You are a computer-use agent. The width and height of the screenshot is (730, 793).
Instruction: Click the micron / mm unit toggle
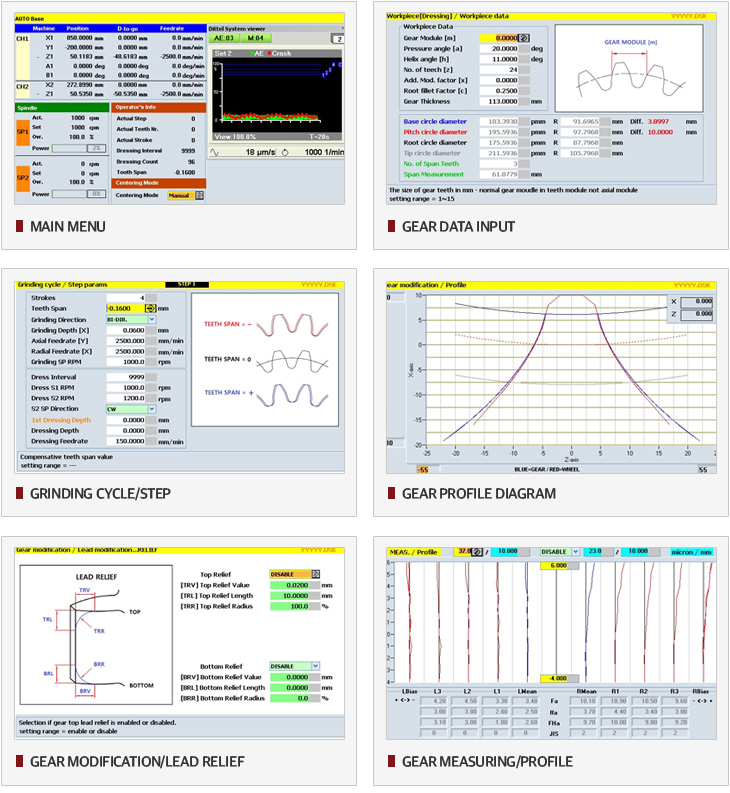pos(692,552)
